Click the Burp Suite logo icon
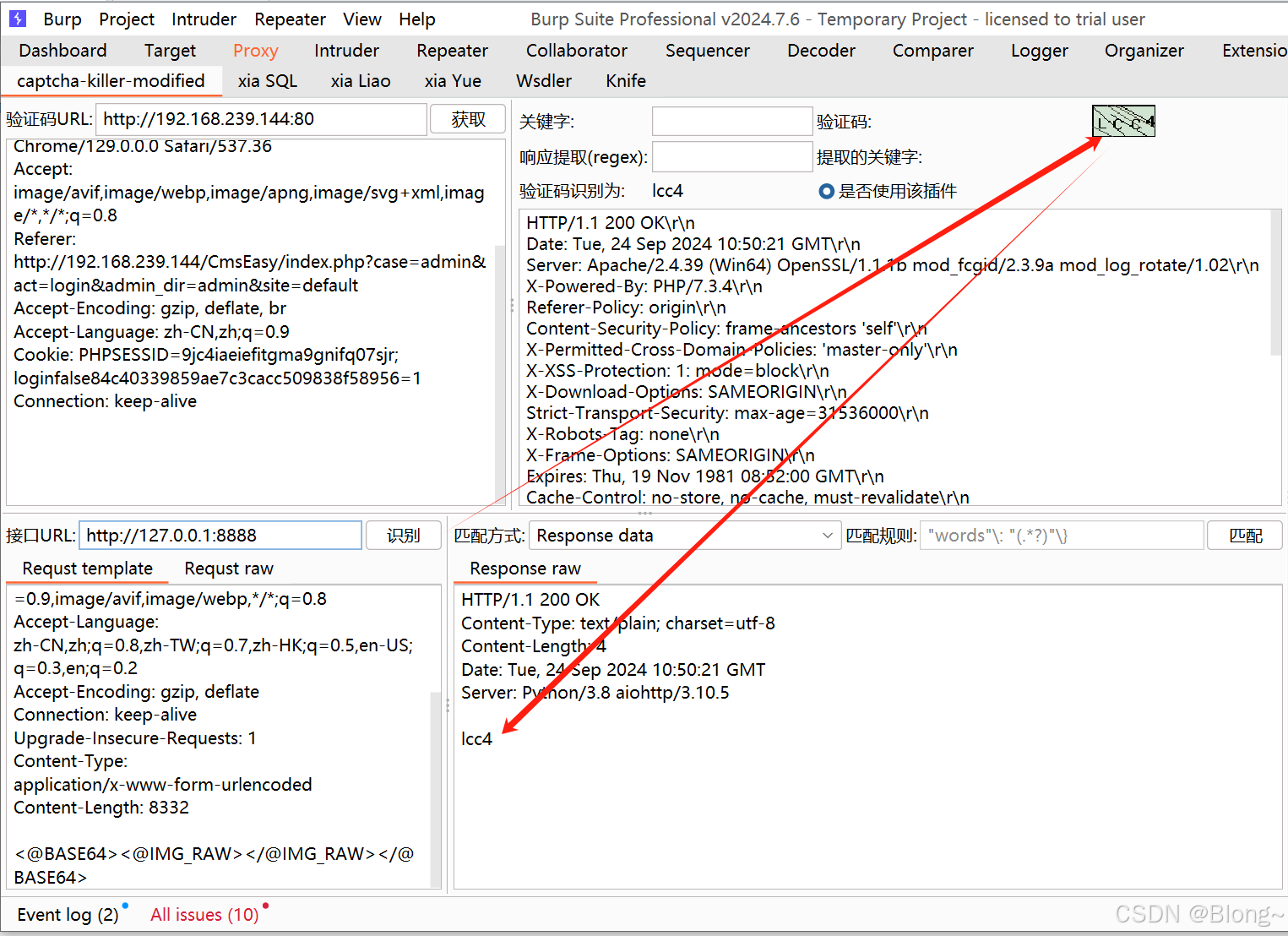 click(18, 19)
